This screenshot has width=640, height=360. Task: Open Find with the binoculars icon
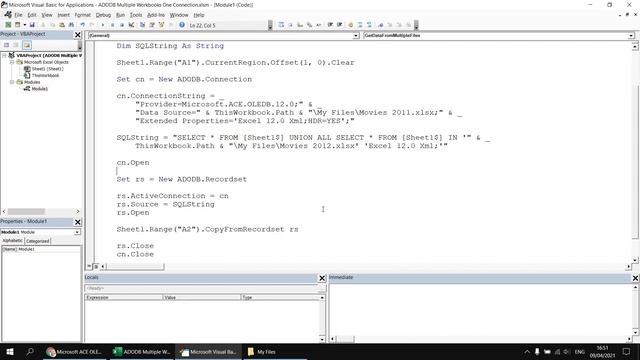[x=71, y=25]
